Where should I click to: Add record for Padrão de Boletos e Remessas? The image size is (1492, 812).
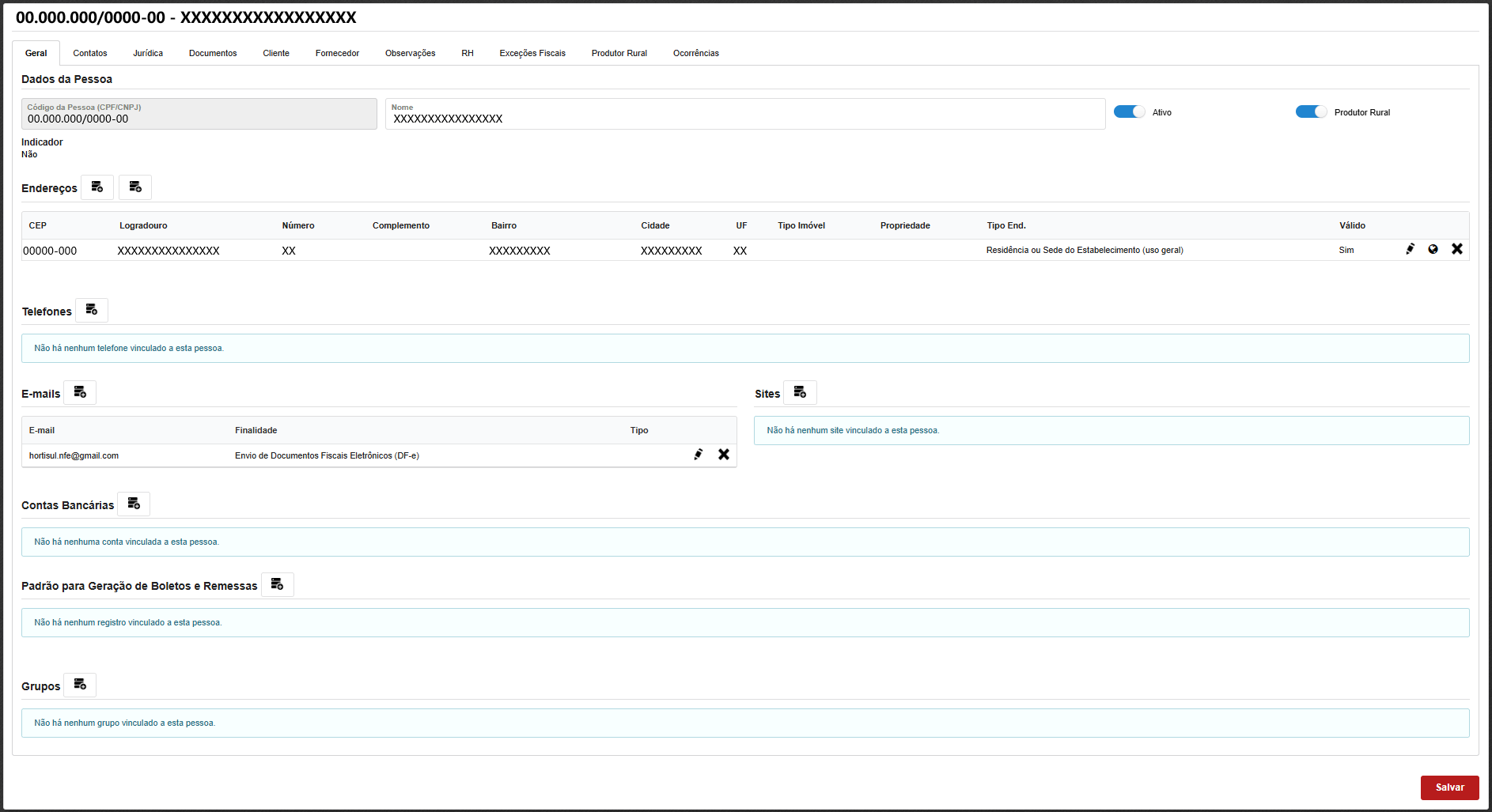pos(277,584)
